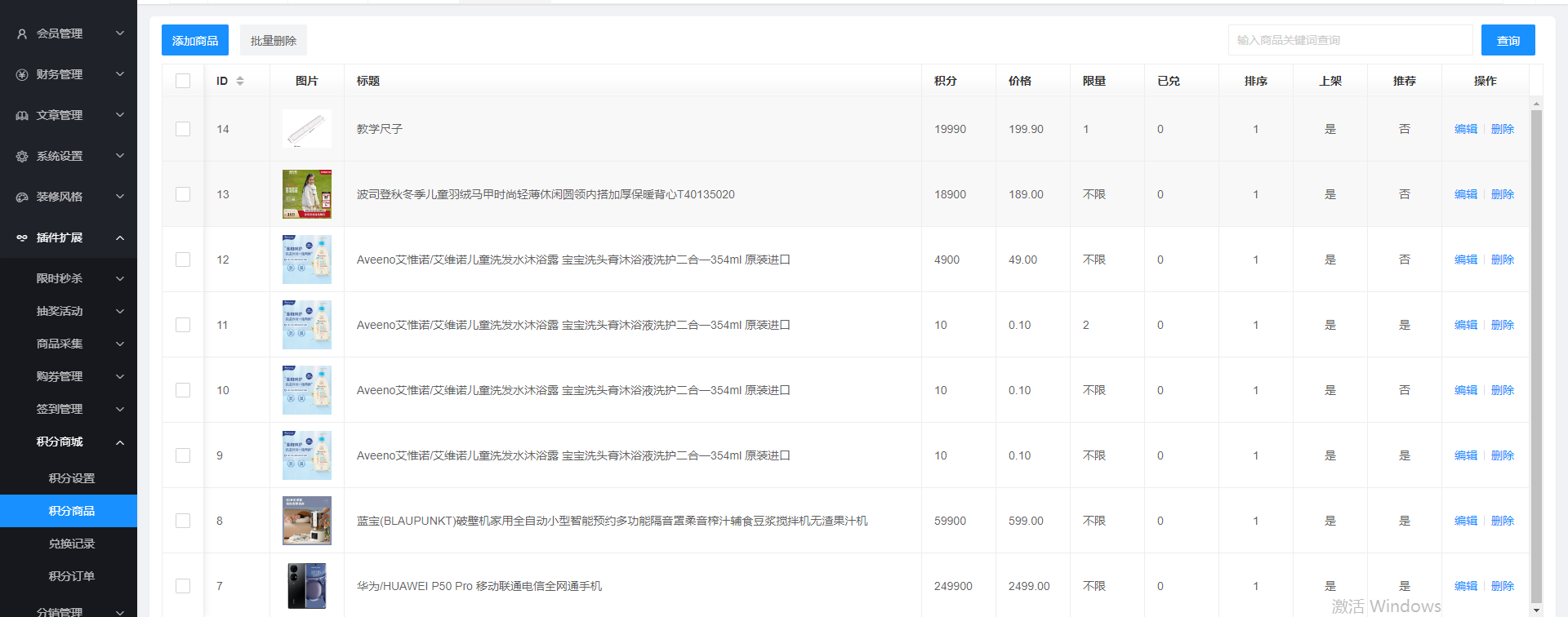Click the 插件扩展 plugin icon

tap(22, 237)
